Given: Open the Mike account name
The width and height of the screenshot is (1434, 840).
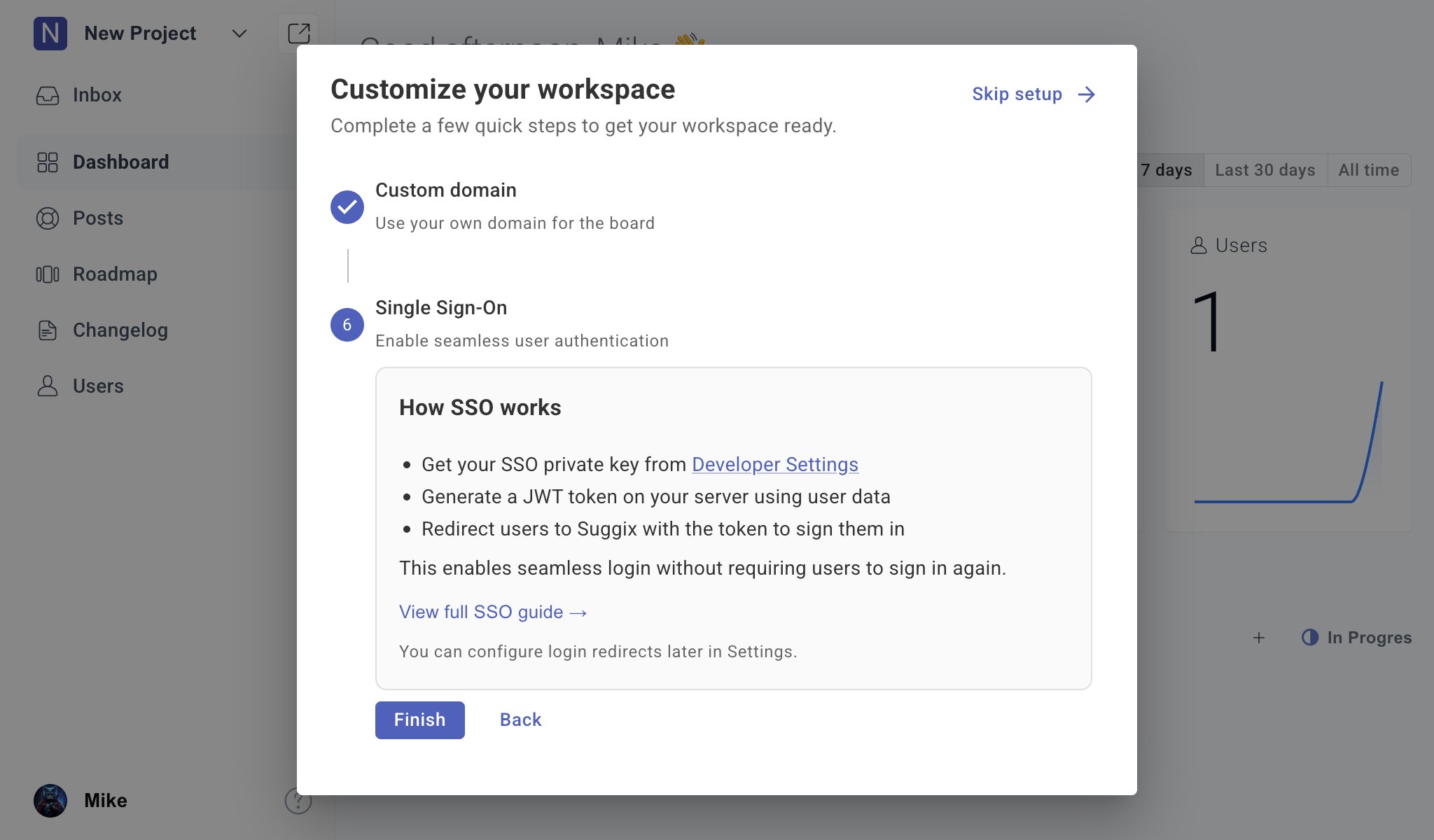Looking at the screenshot, I should click(x=106, y=801).
